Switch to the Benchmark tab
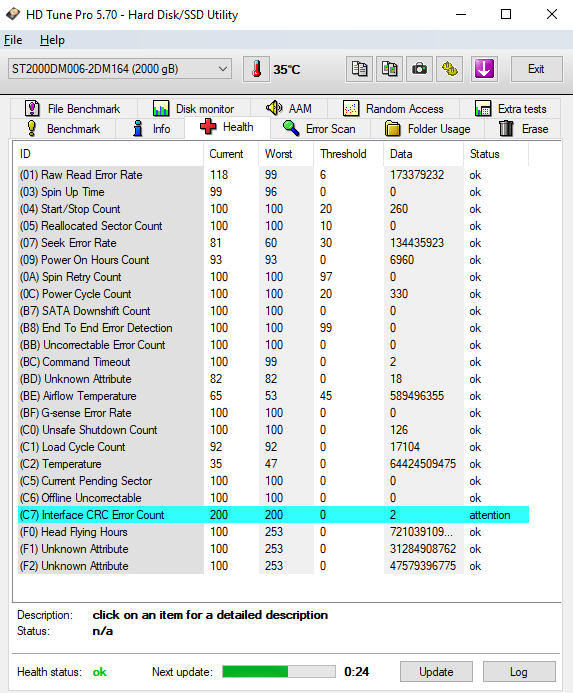The width and height of the screenshot is (573, 693). [63, 129]
